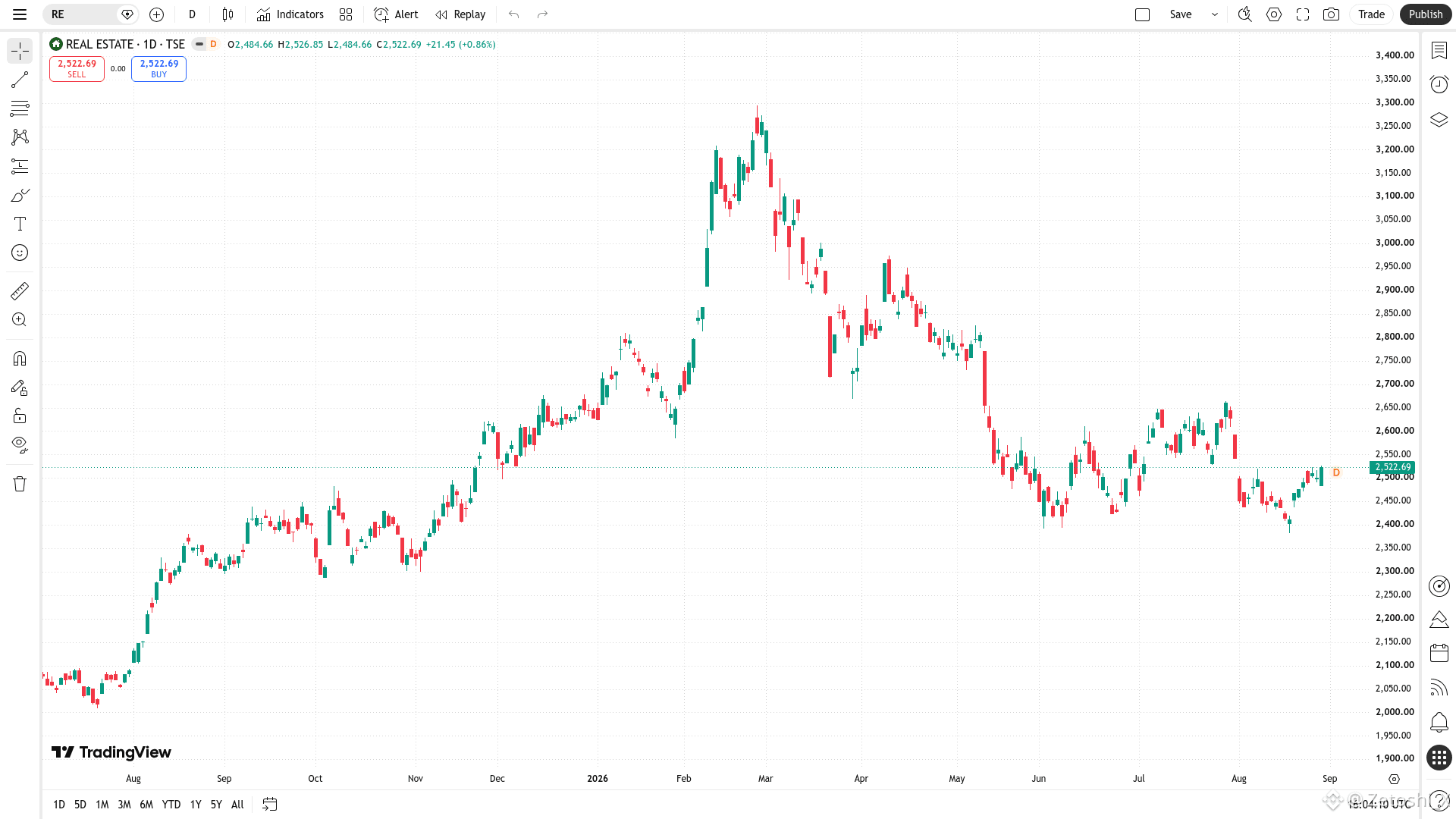Select the text annotation tool

pyautogui.click(x=20, y=224)
